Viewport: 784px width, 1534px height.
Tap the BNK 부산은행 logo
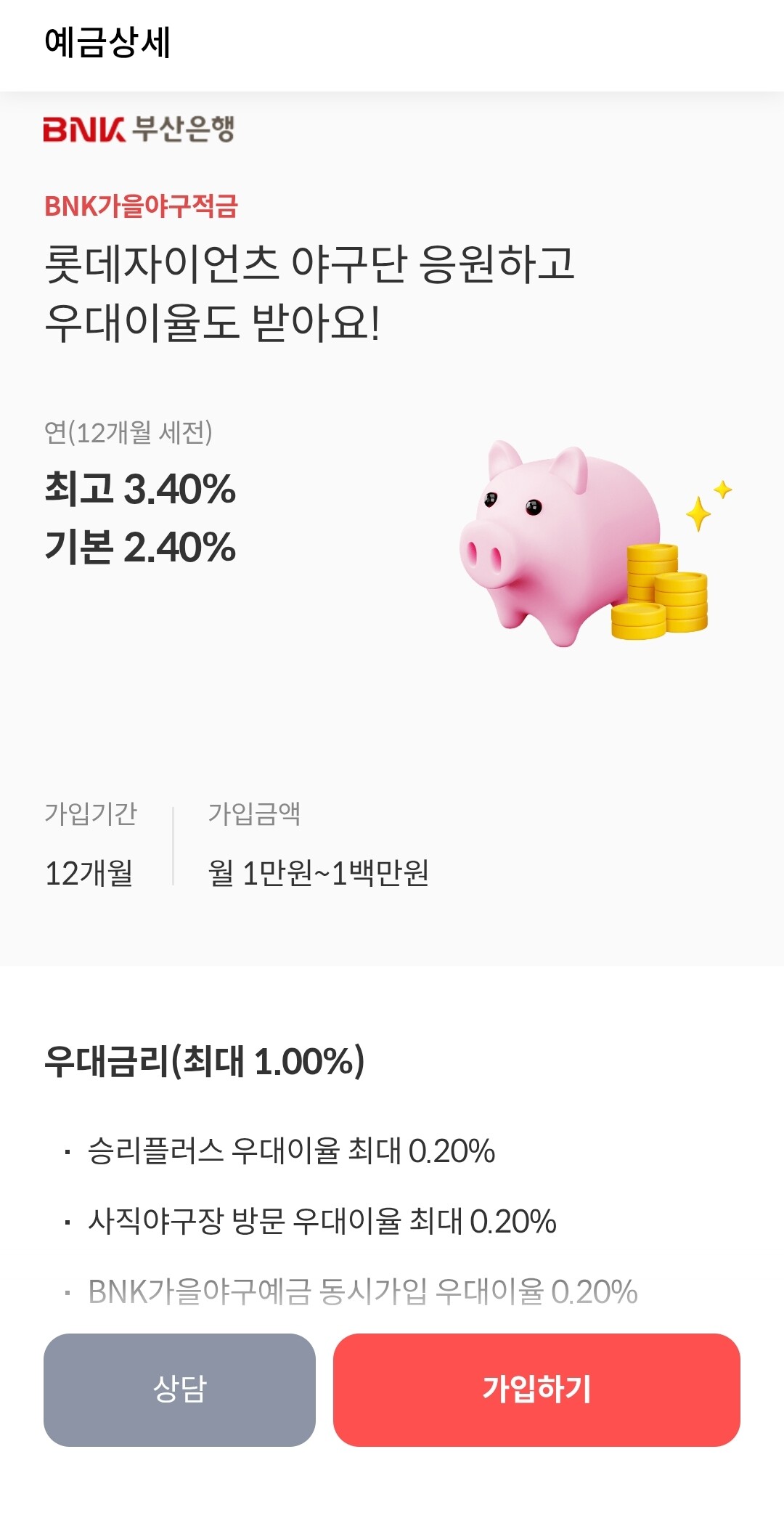139,129
